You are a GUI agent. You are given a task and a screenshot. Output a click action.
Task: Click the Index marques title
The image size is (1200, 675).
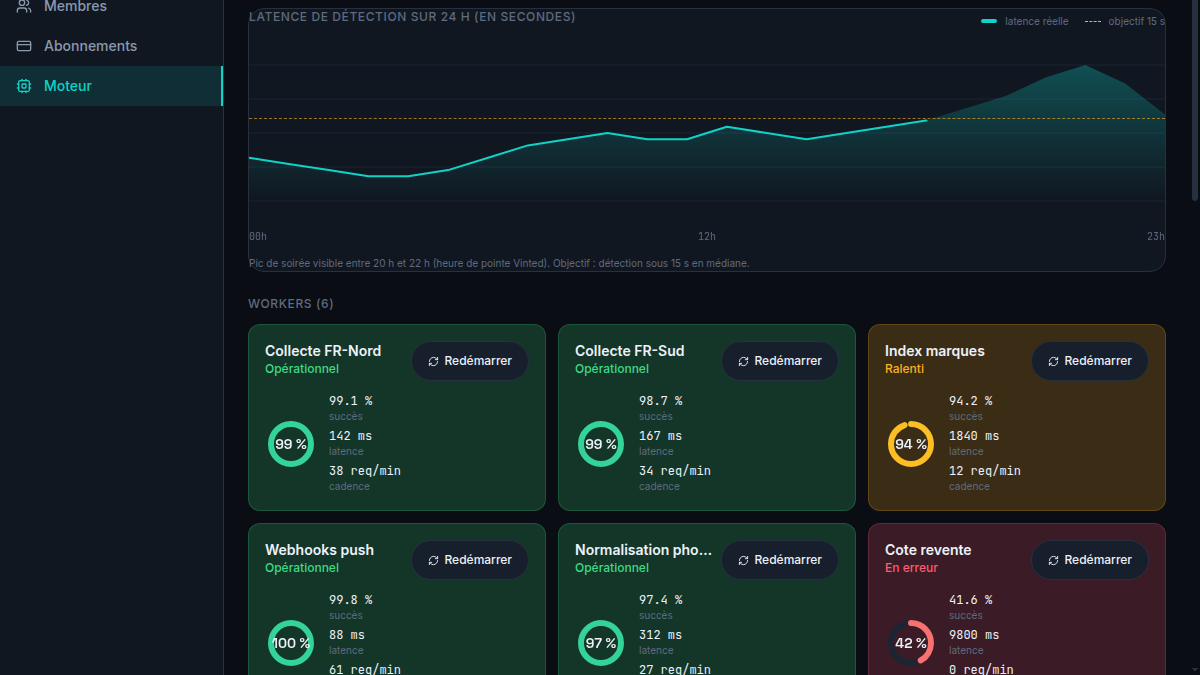pyautogui.click(x=935, y=351)
